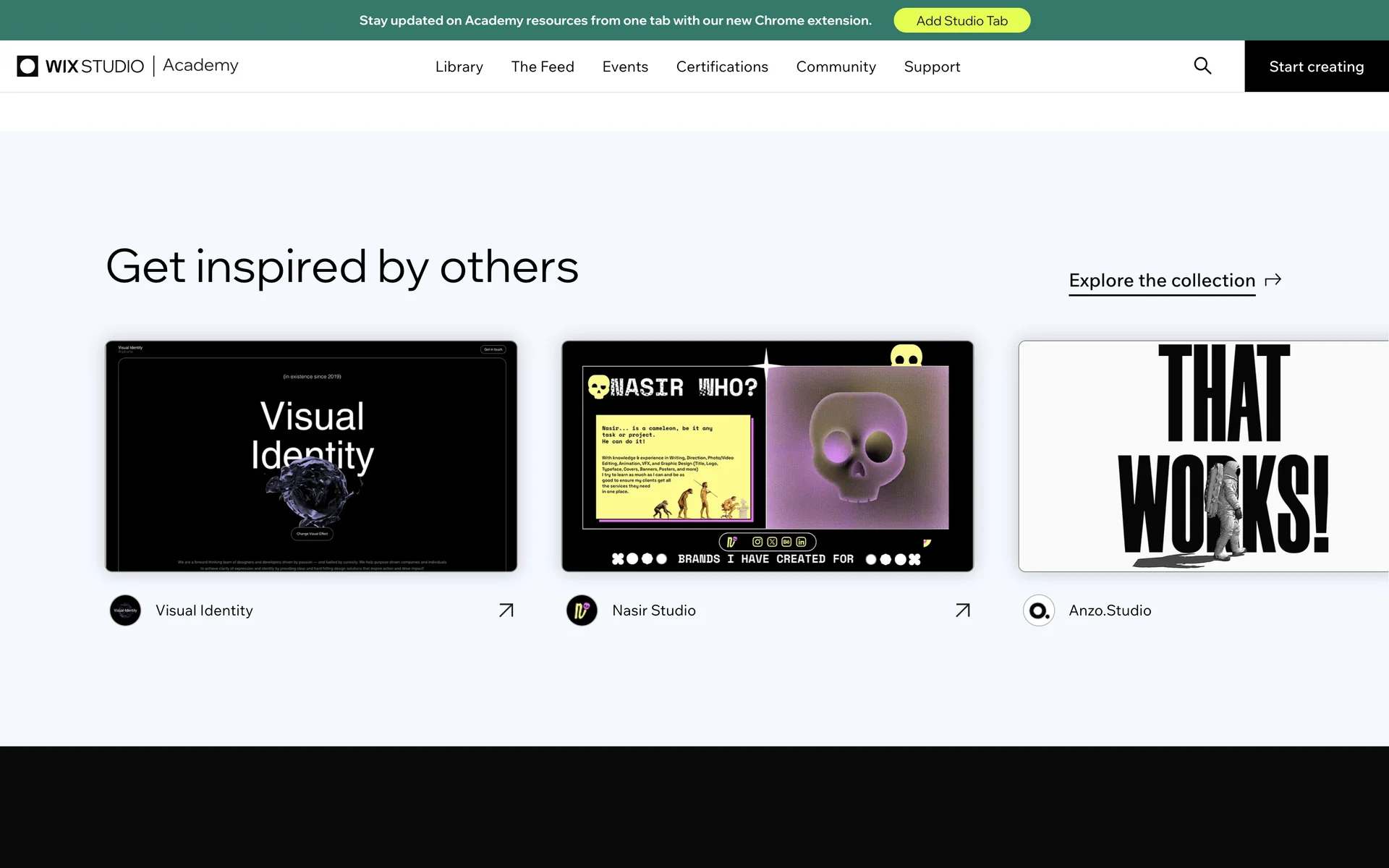Open the Visual Identity site thumbnail

(x=311, y=456)
